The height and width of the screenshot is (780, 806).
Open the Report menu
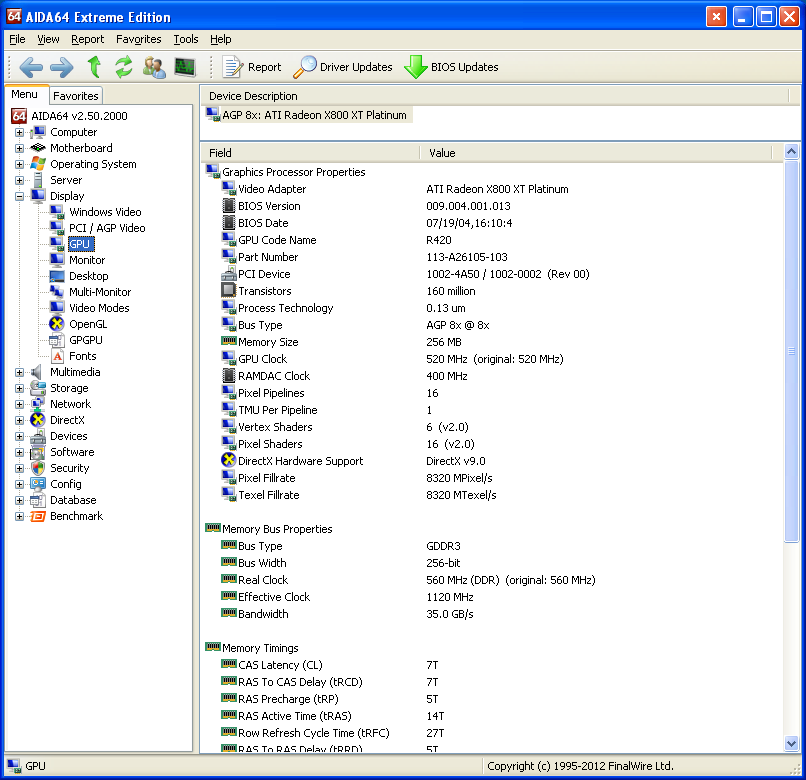click(87, 39)
